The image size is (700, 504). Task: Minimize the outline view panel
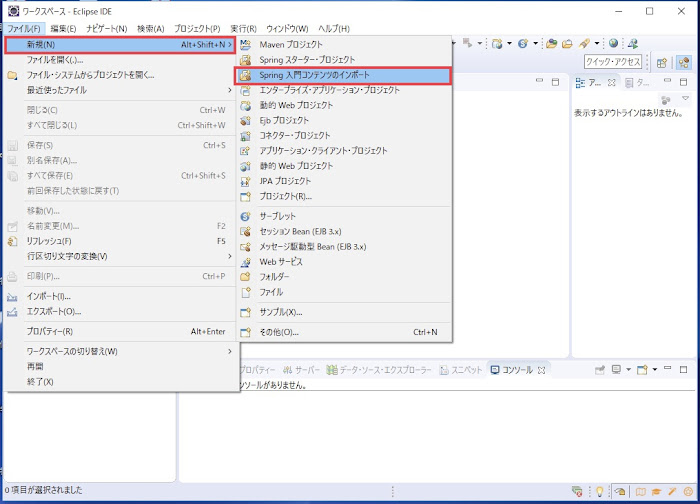tap(667, 81)
